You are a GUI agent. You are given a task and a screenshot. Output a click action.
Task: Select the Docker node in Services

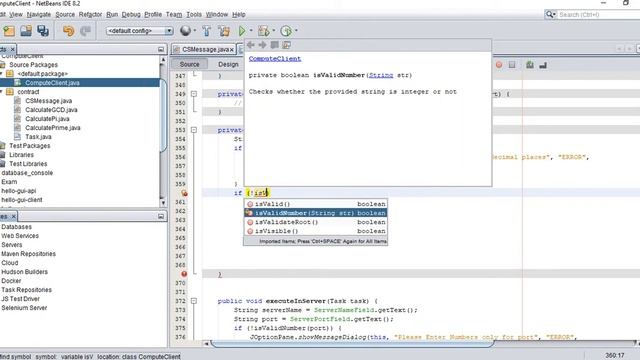pos(11,281)
